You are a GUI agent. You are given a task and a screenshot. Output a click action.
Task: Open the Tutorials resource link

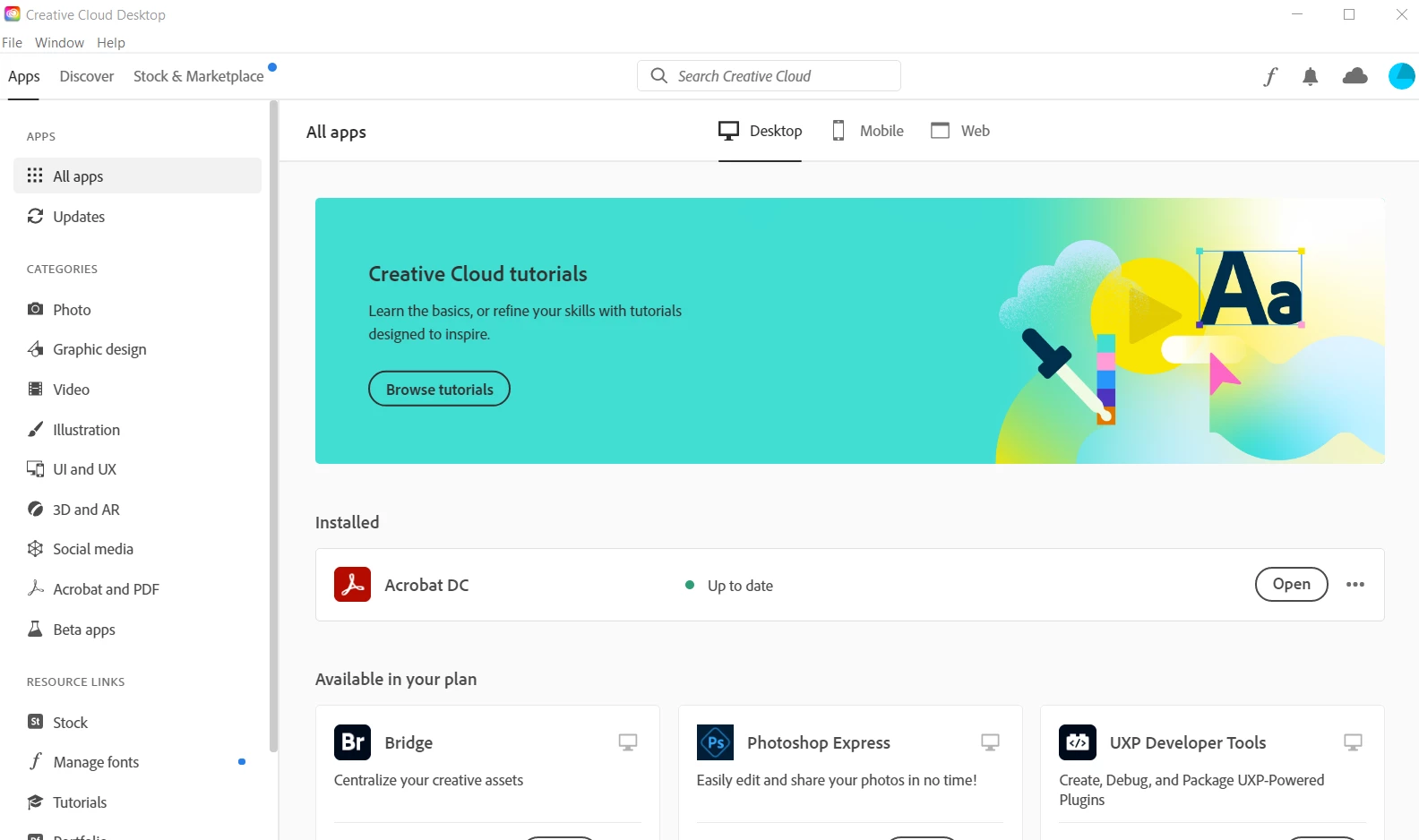point(137,802)
